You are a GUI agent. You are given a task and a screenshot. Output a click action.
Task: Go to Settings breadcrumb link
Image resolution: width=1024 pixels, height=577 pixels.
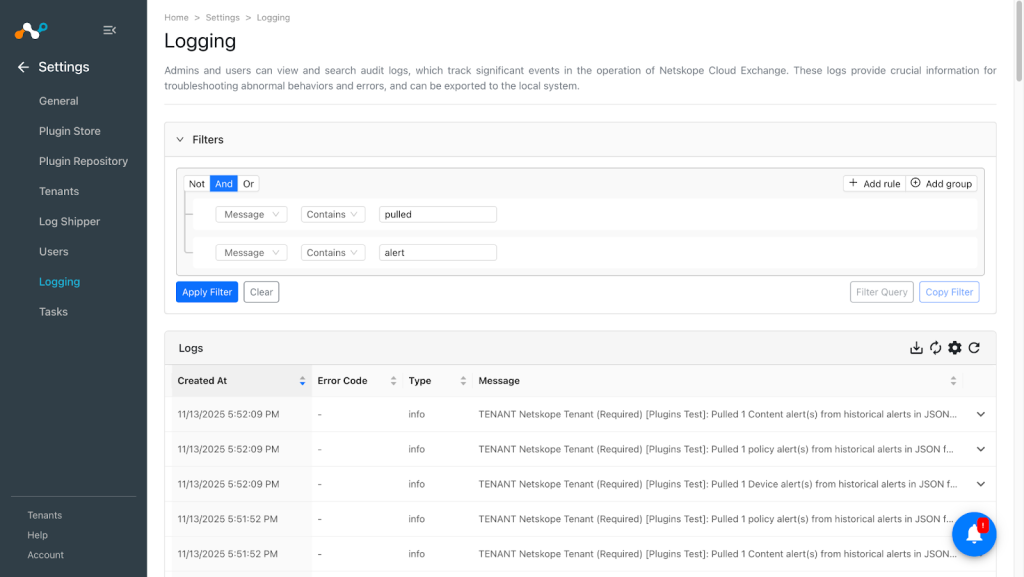tap(223, 18)
